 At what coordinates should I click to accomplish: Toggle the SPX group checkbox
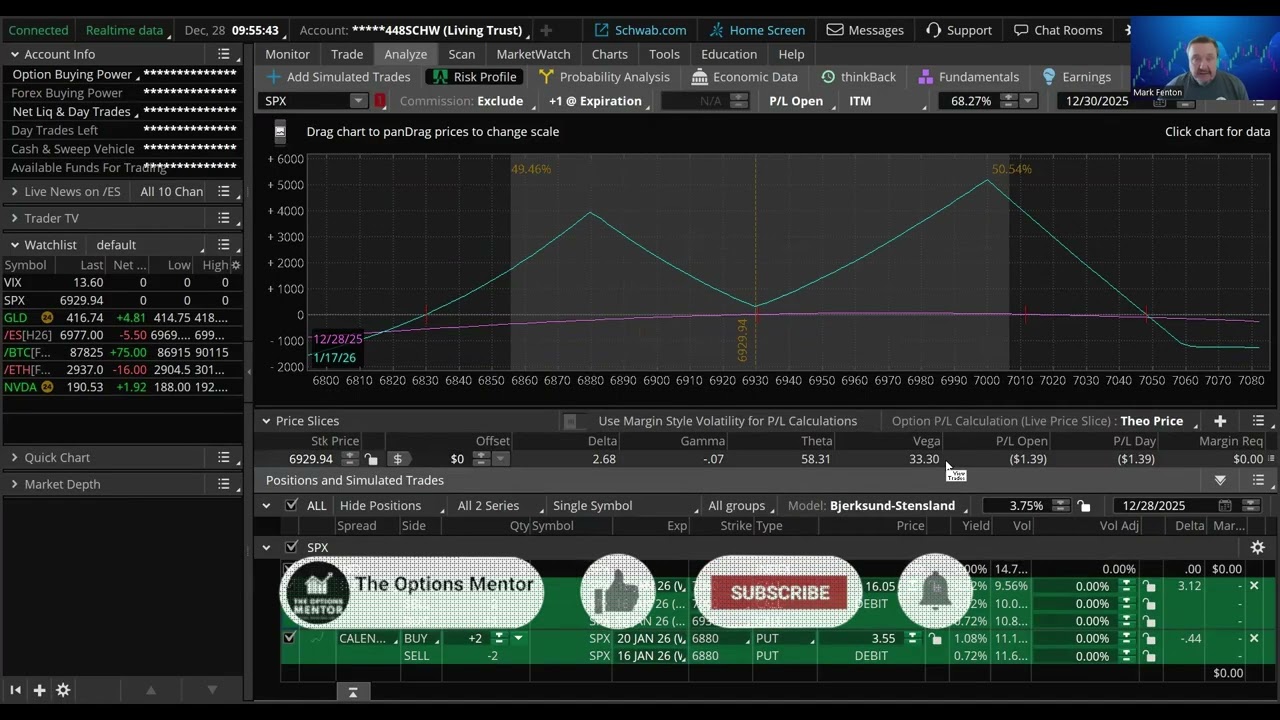[x=291, y=548]
